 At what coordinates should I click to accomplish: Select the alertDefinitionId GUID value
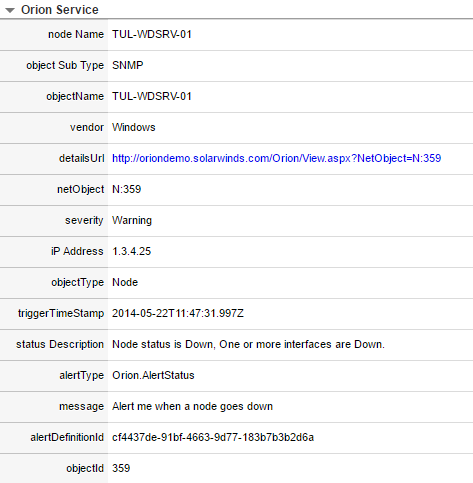tap(213, 437)
